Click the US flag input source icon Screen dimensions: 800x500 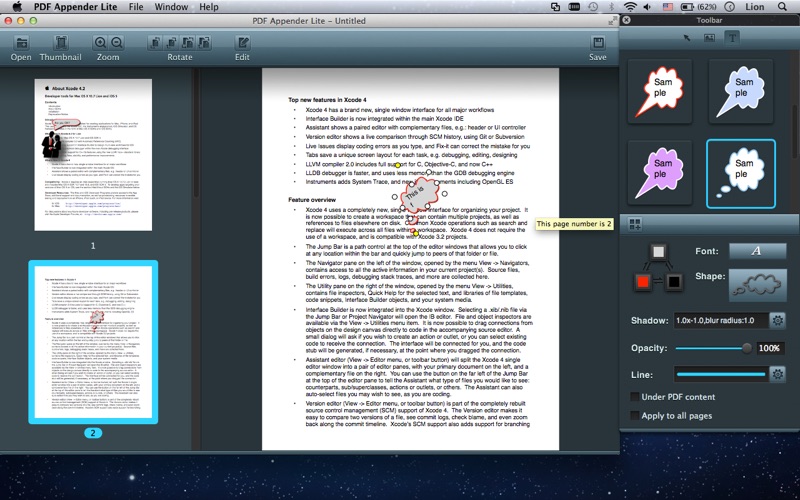point(668,7)
